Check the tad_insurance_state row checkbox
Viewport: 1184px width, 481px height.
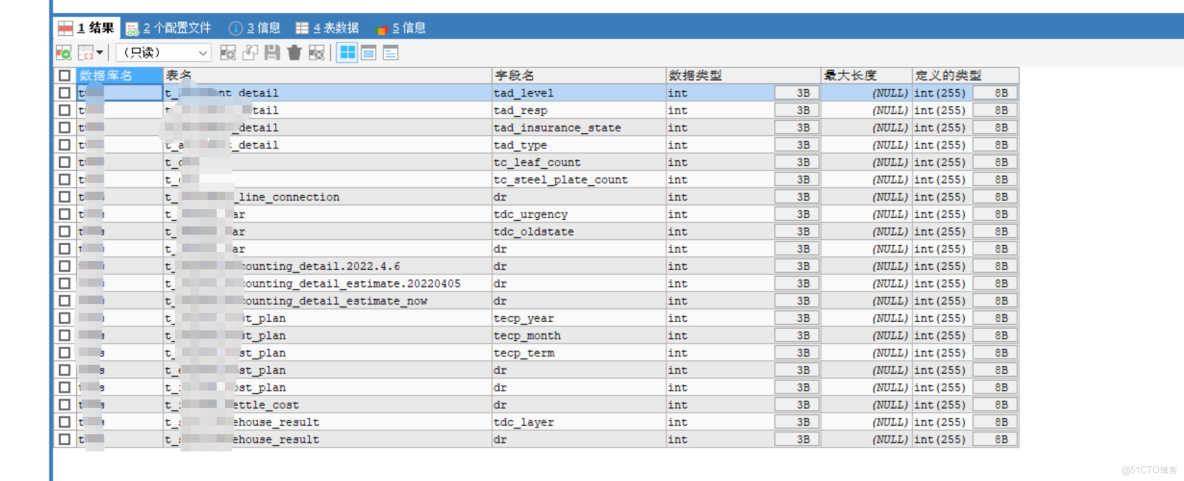coord(65,128)
